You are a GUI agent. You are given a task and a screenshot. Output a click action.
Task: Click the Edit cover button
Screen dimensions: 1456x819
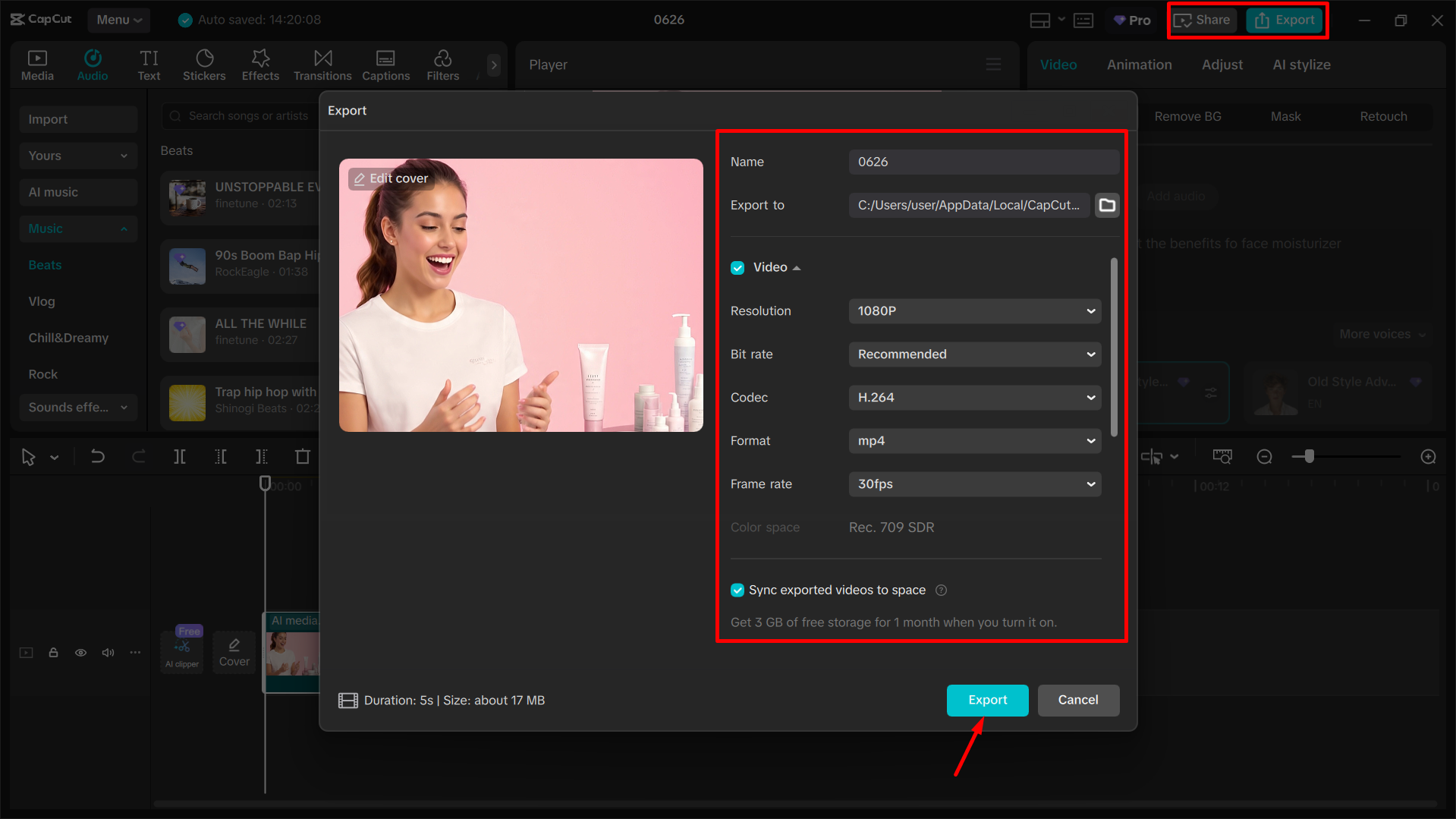391,178
